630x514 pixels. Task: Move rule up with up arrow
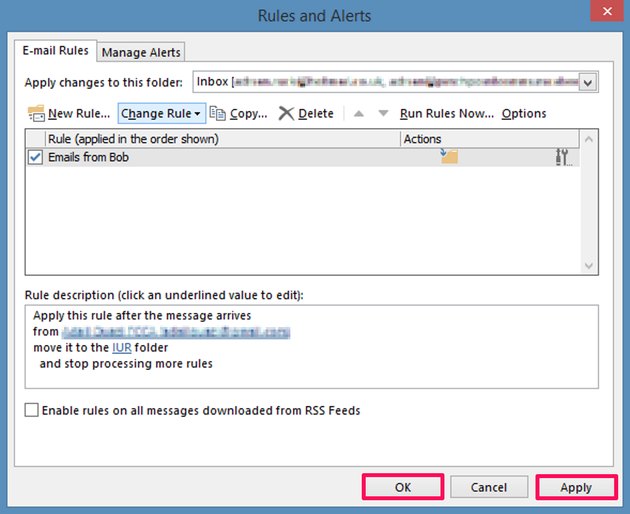(x=359, y=114)
